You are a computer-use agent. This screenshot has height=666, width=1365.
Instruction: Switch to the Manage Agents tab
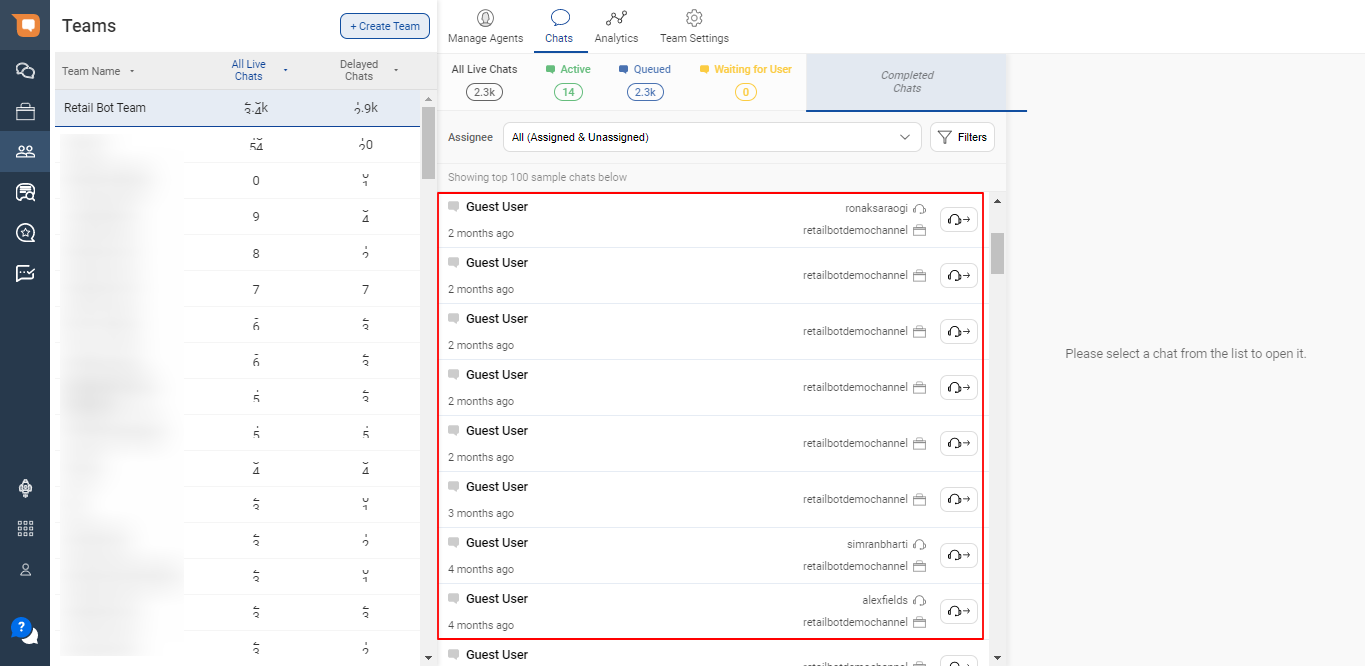click(485, 27)
